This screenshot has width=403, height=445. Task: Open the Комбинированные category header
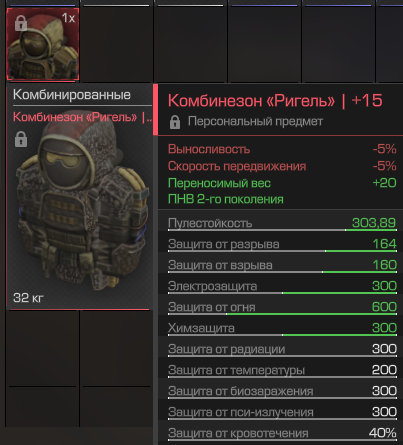(x=72, y=95)
